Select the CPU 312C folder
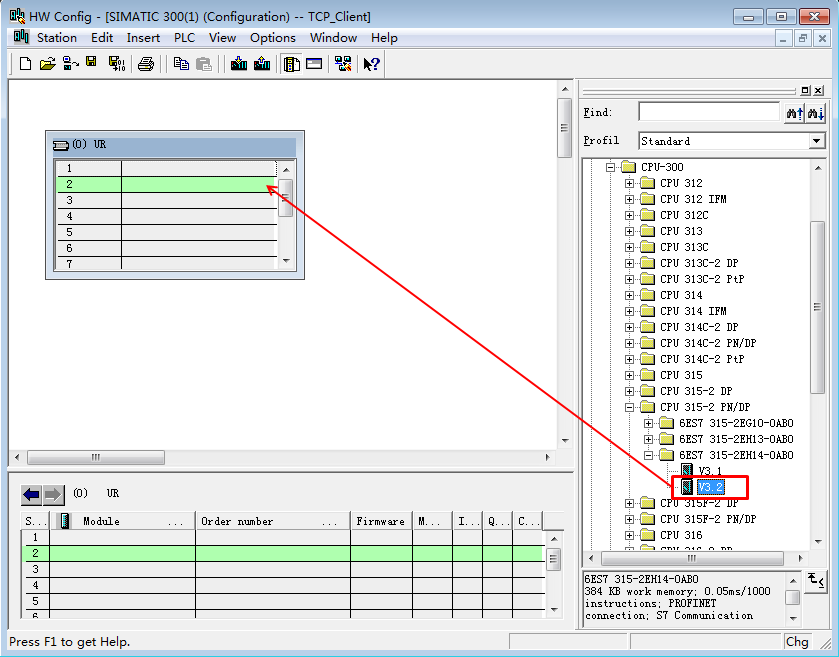 [684, 215]
